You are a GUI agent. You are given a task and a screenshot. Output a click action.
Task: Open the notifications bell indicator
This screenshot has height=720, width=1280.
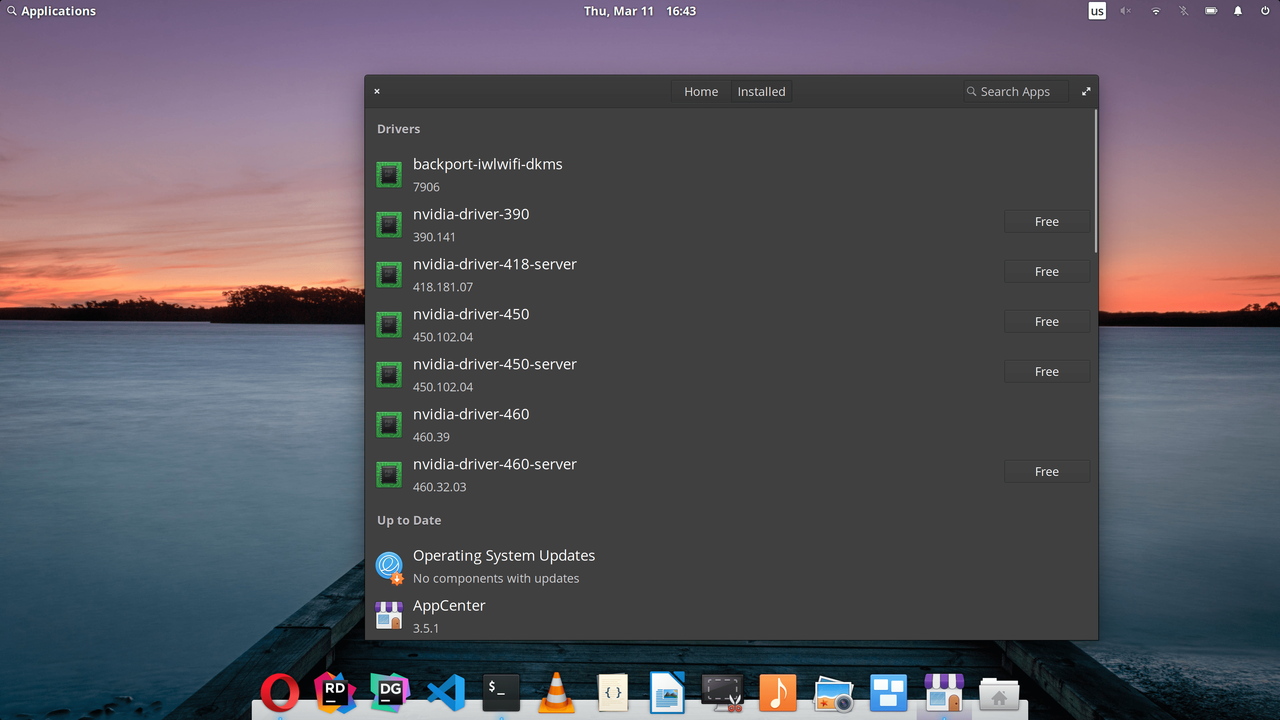tap(1238, 11)
